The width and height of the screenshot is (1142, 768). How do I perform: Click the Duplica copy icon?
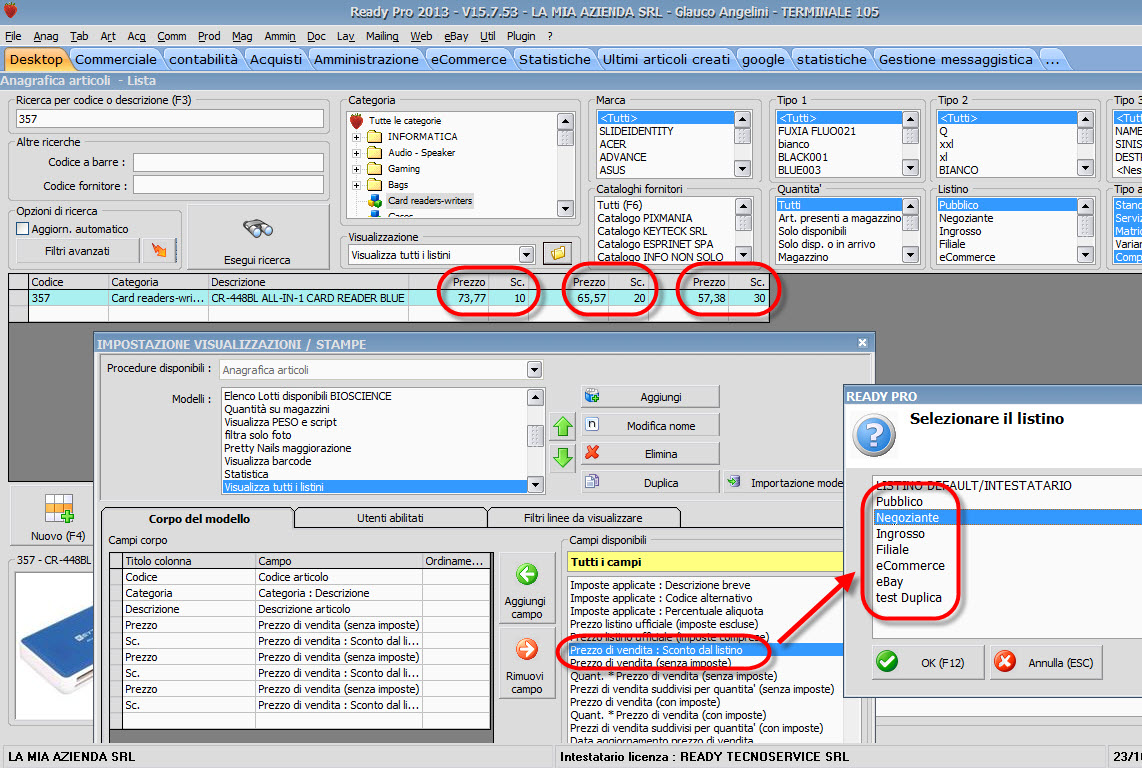592,482
